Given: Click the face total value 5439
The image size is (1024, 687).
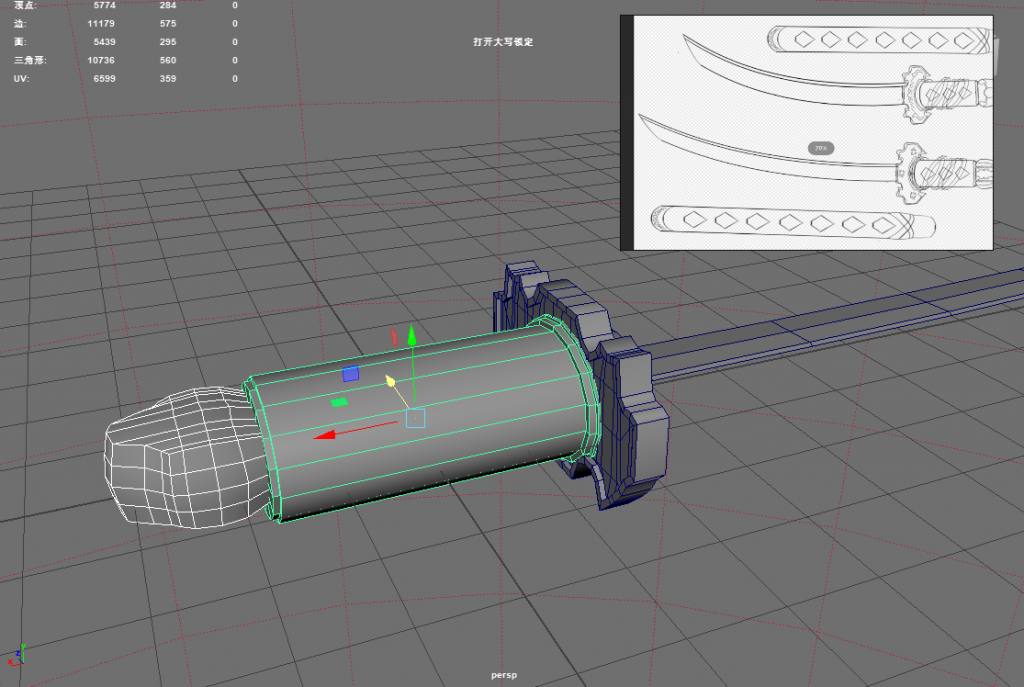Looking at the screenshot, I should (104, 42).
